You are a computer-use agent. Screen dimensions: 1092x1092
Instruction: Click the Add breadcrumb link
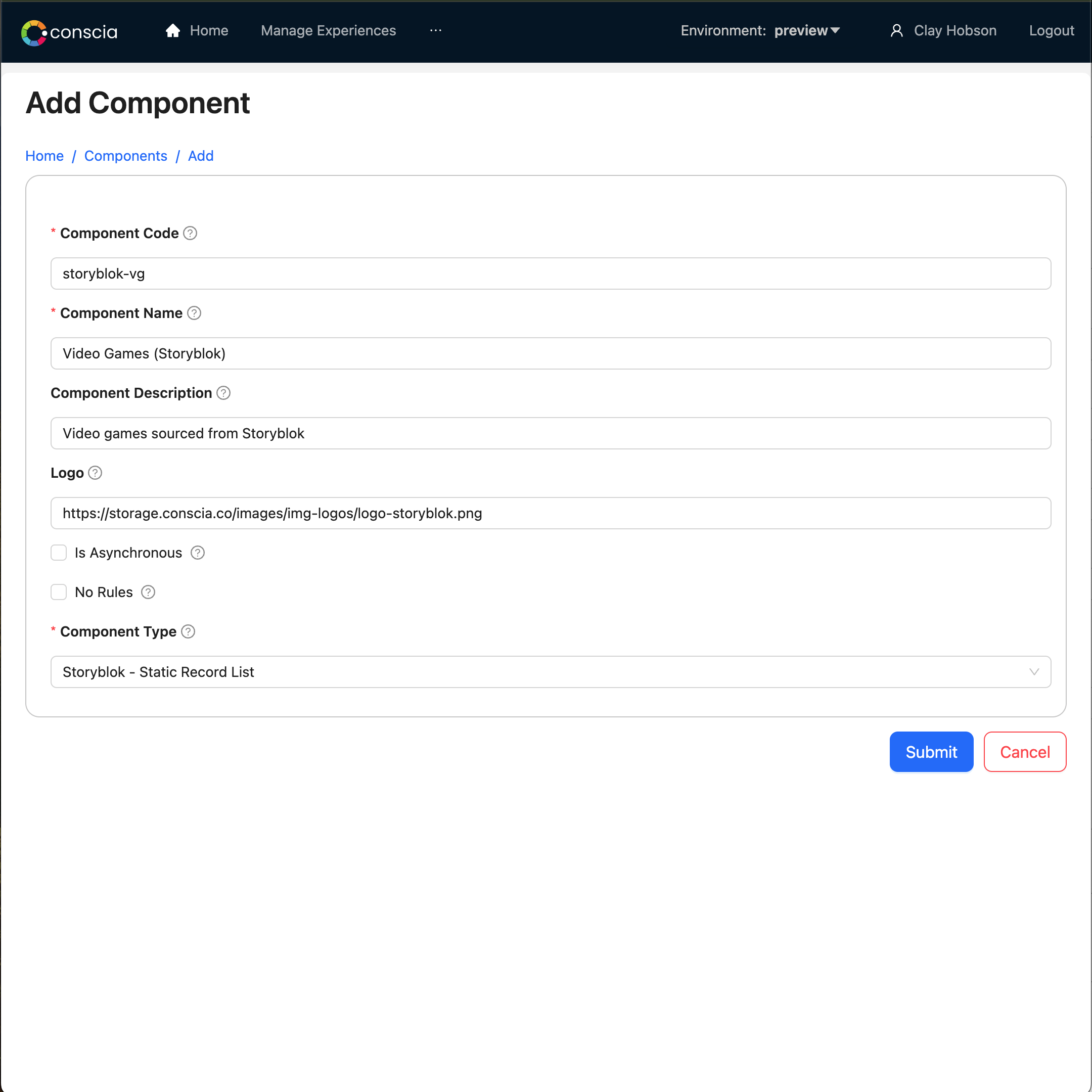(201, 156)
